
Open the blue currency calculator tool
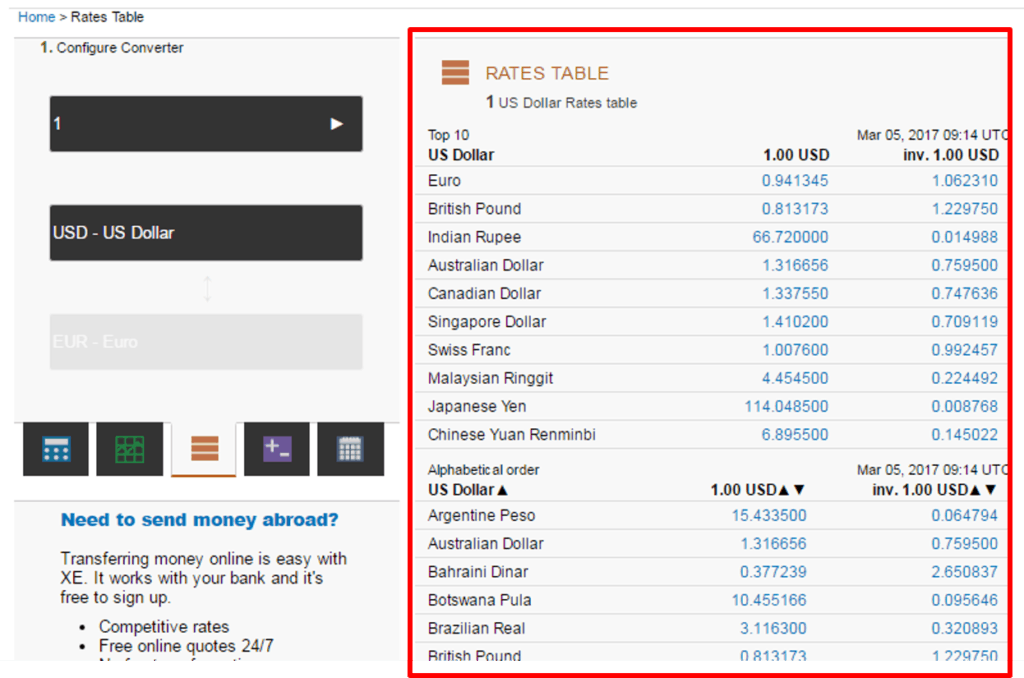tap(56, 449)
